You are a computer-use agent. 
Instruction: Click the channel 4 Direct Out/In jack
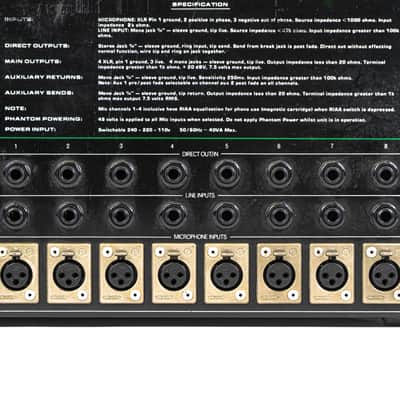[173, 174]
